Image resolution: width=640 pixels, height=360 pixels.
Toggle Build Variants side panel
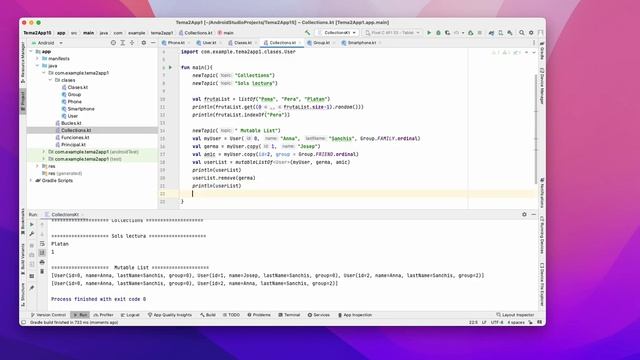[x=23, y=258]
